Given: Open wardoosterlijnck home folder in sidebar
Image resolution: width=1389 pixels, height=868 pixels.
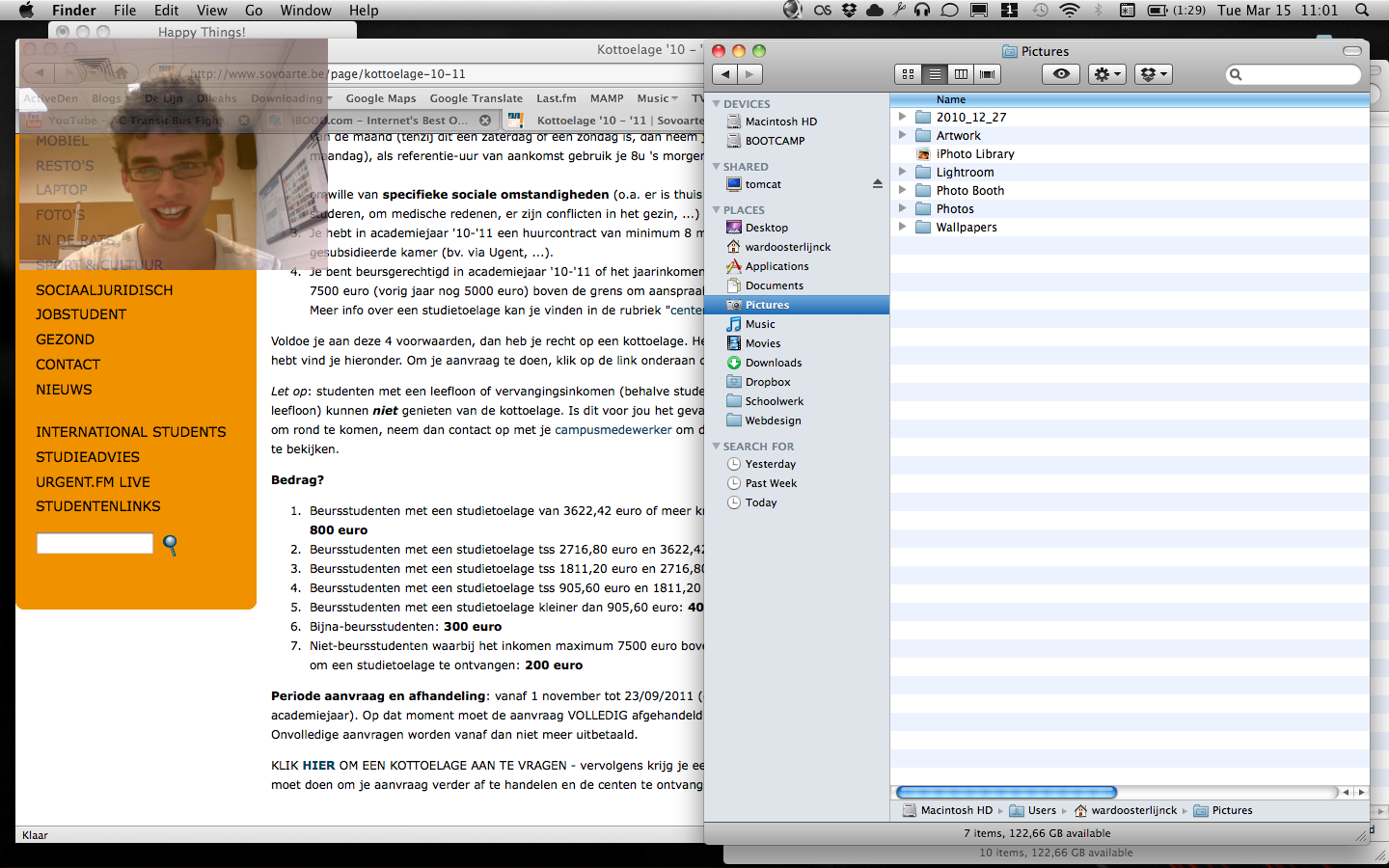Looking at the screenshot, I should pyautogui.click(x=788, y=247).
